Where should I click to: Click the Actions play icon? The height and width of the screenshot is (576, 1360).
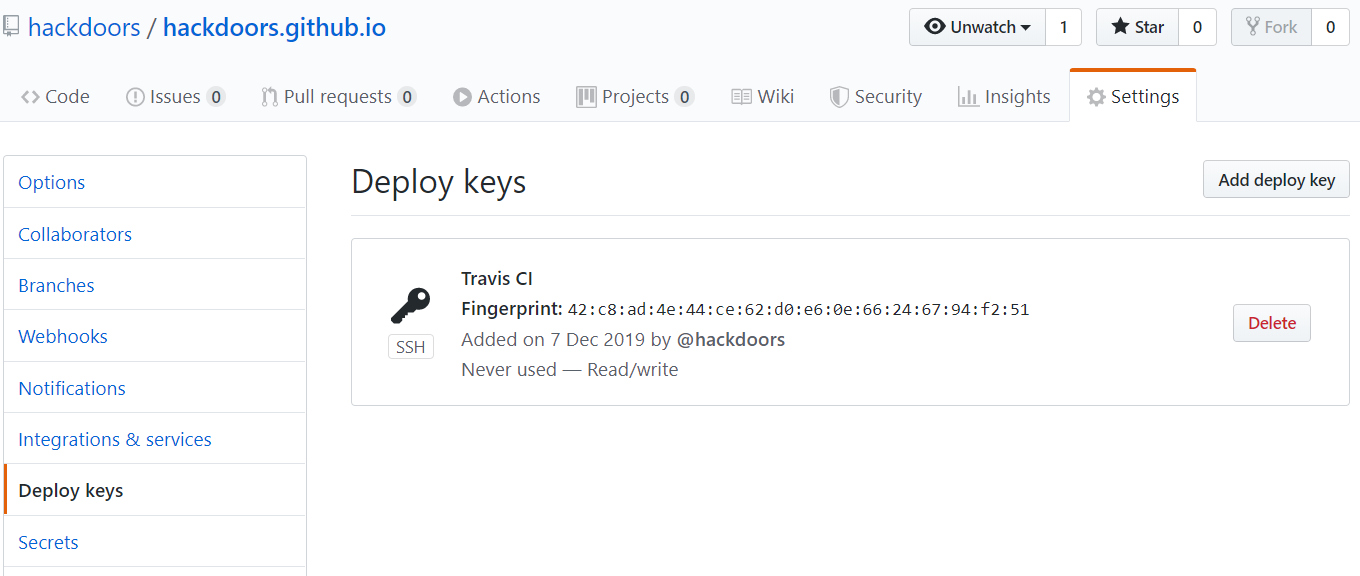[462, 97]
